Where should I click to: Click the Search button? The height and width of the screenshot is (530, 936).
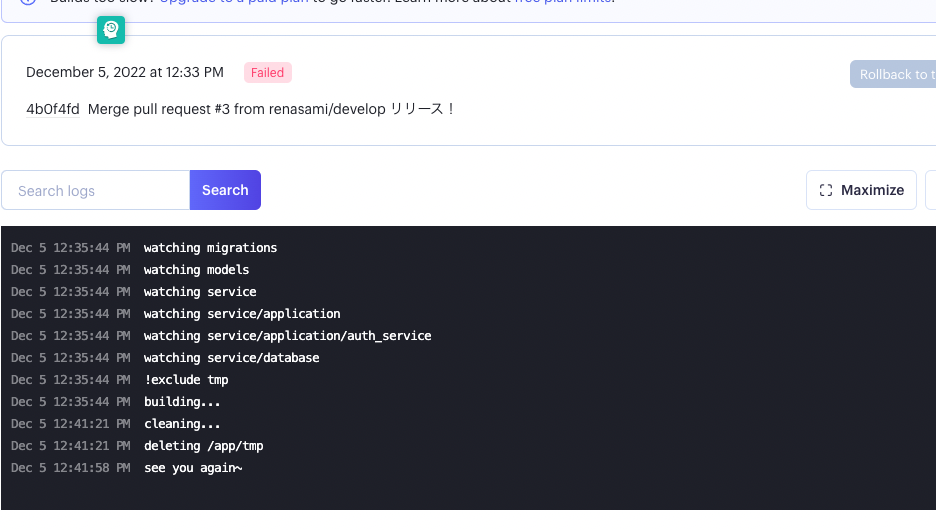tap(225, 190)
